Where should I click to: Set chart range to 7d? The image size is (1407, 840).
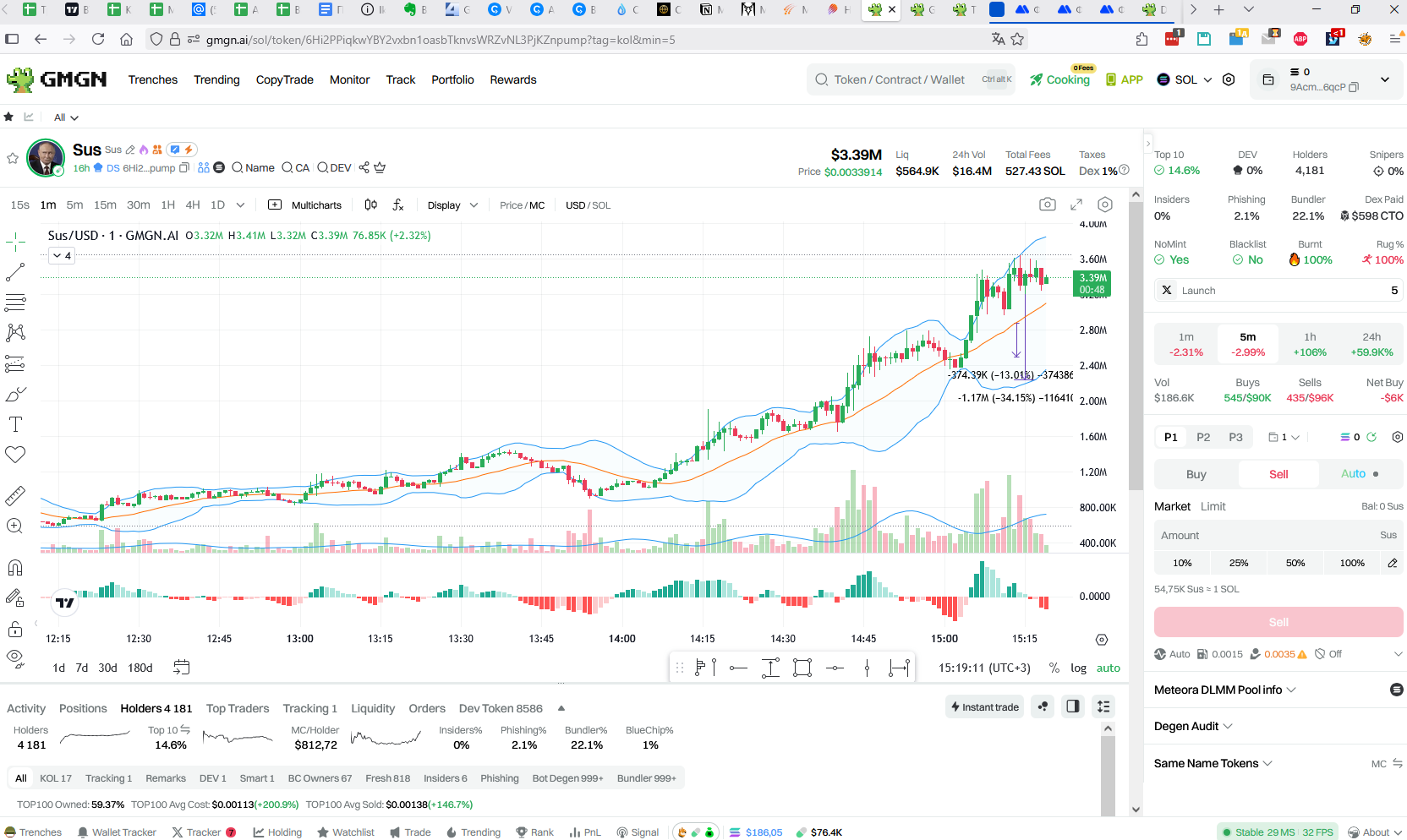point(82,668)
